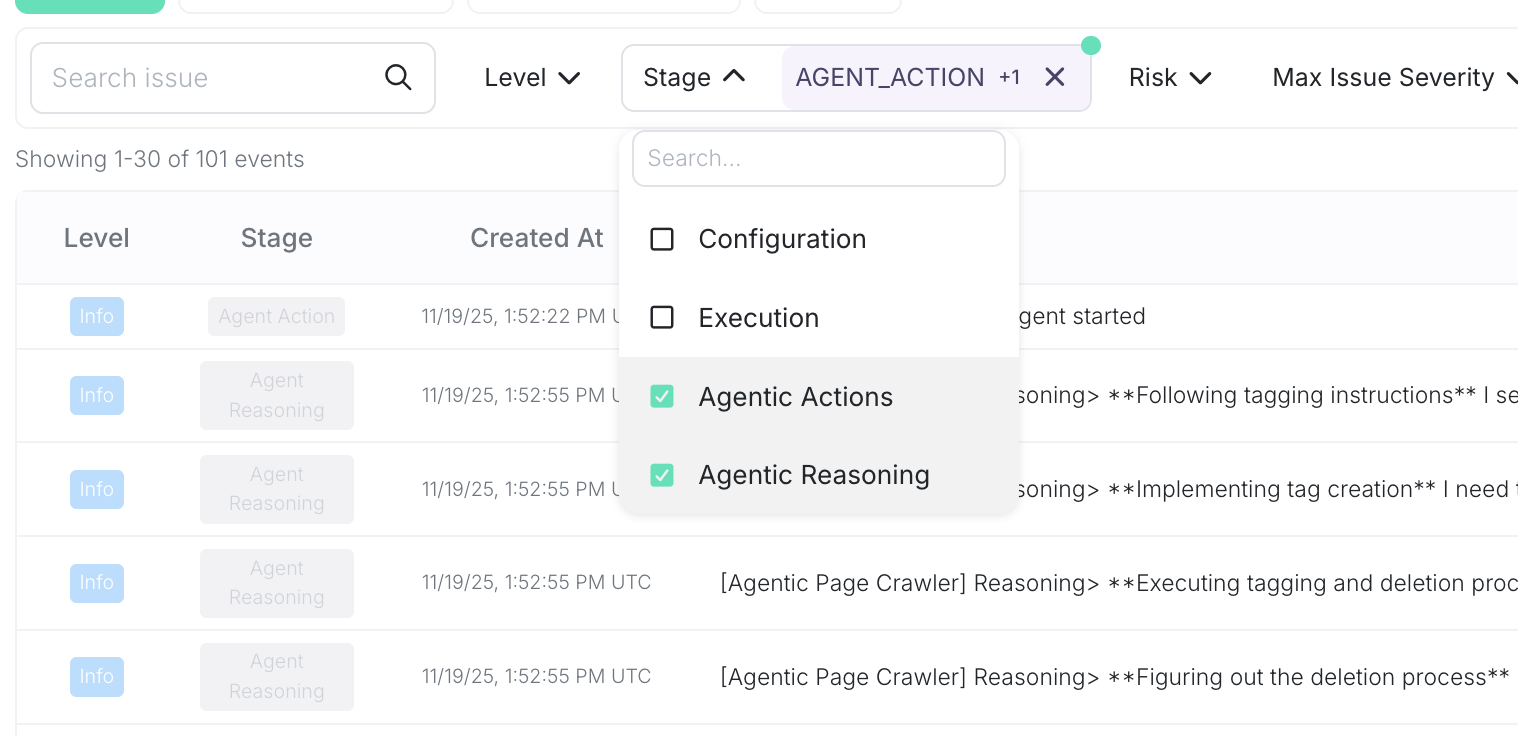Click the Search... field inside the Stage dropdown
Image resolution: width=1518 pixels, height=736 pixels.
tap(818, 158)
